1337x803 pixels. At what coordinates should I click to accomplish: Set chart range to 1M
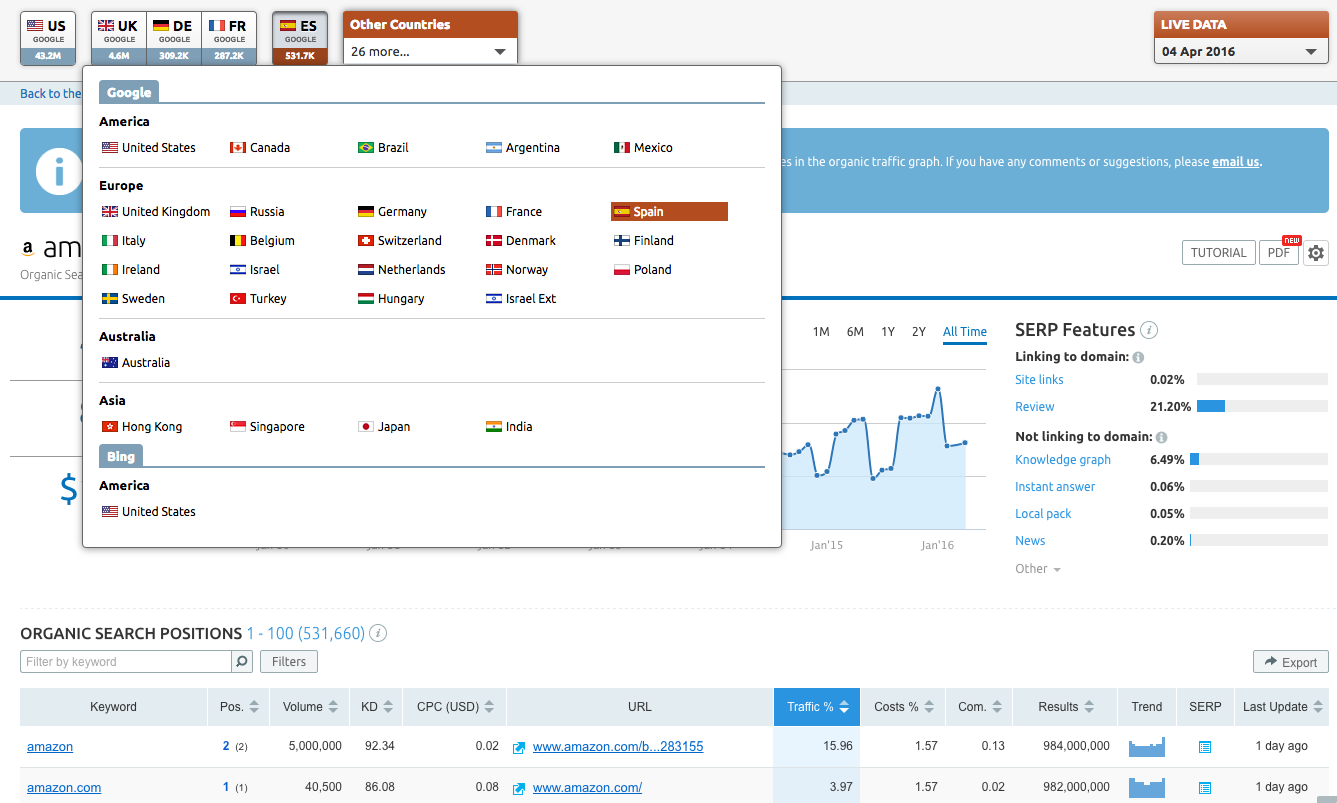[821, 332]
